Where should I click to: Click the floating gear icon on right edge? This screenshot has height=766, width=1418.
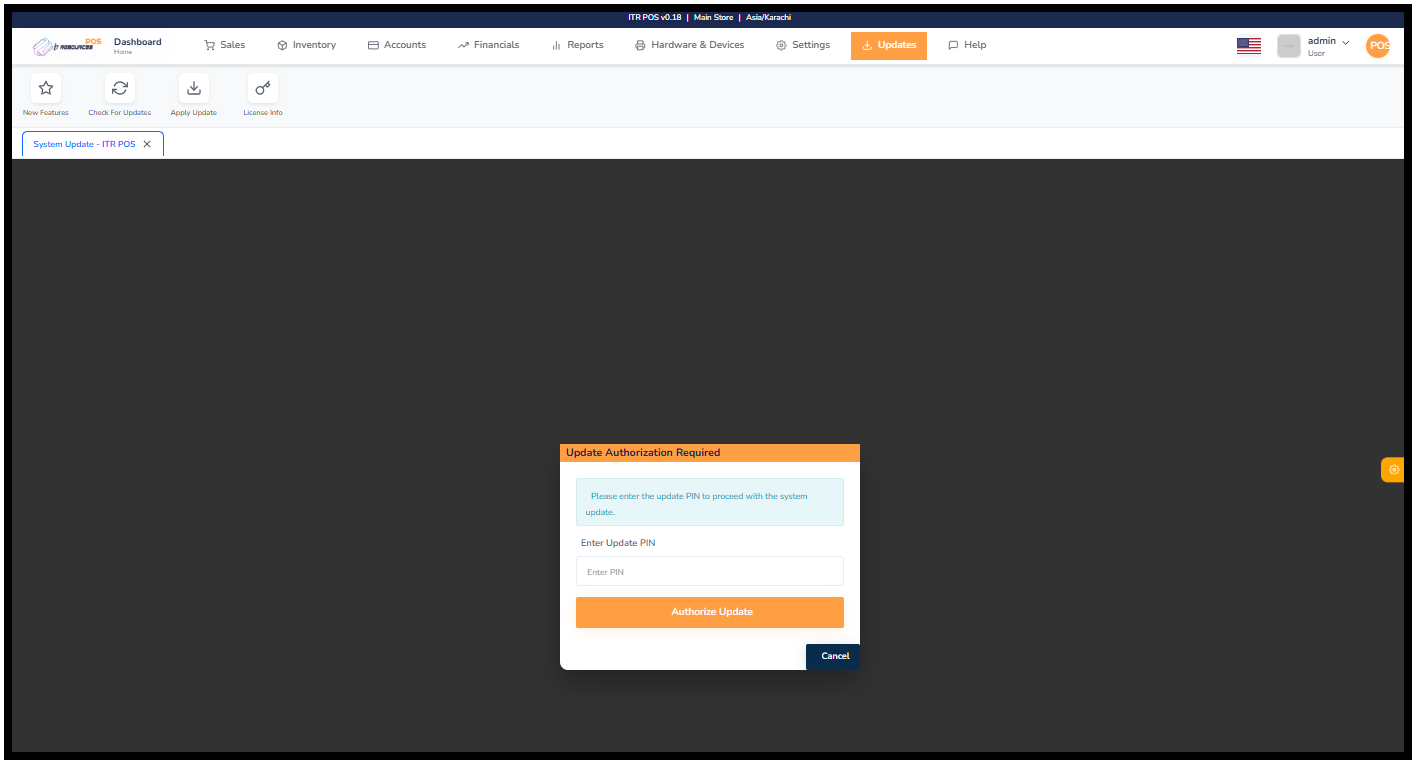1392,469
